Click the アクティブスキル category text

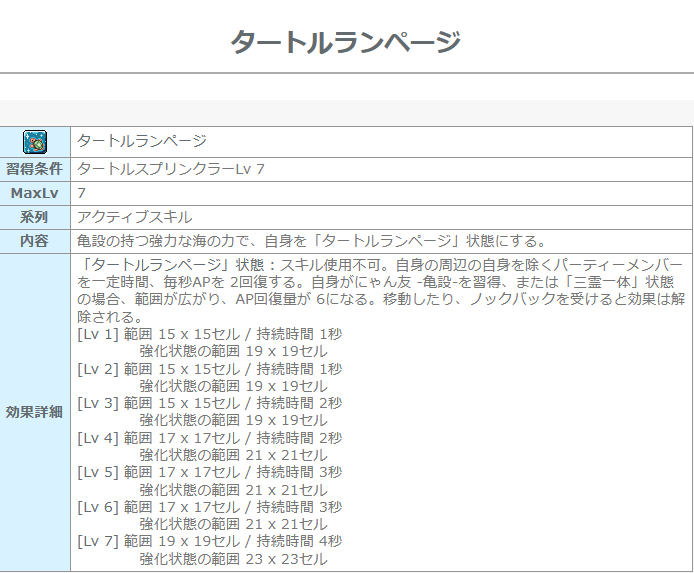134,217
